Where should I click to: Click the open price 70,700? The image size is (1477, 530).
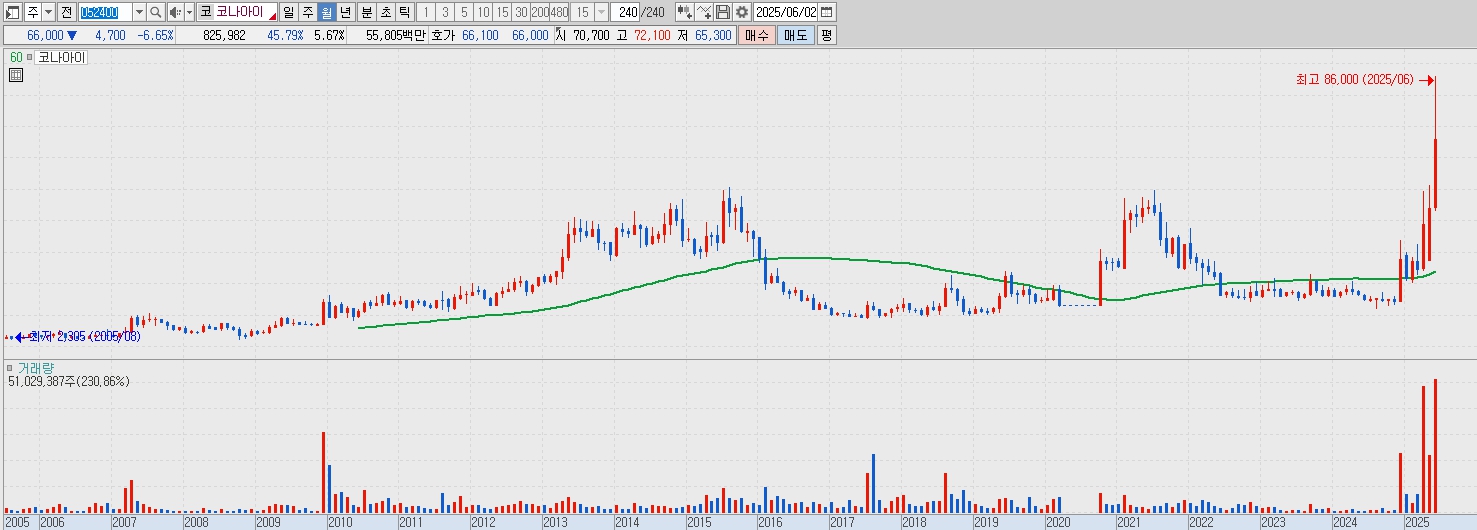(x=590, y=35)
